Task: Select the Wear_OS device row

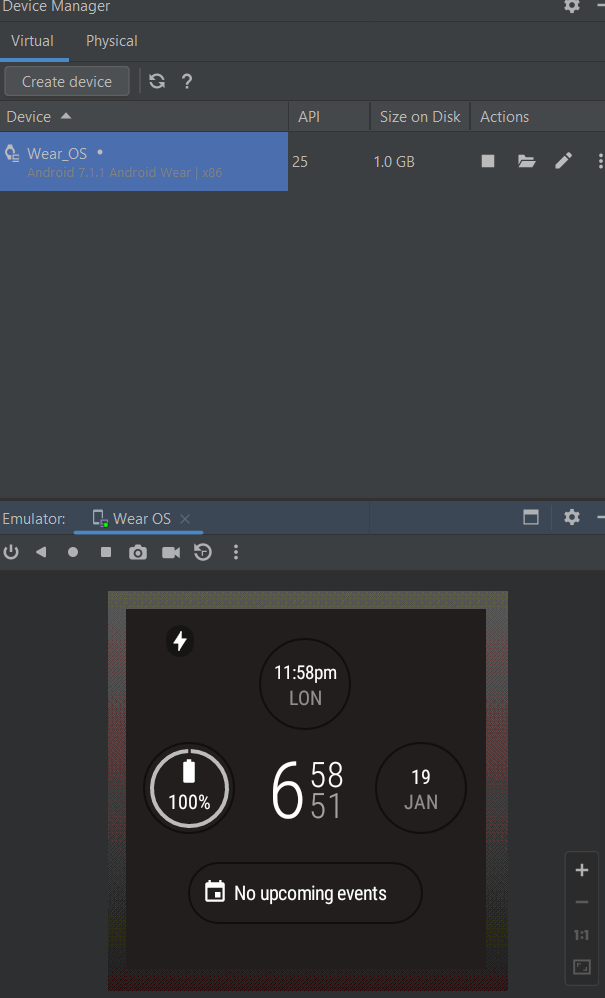Action: point(144,162)
